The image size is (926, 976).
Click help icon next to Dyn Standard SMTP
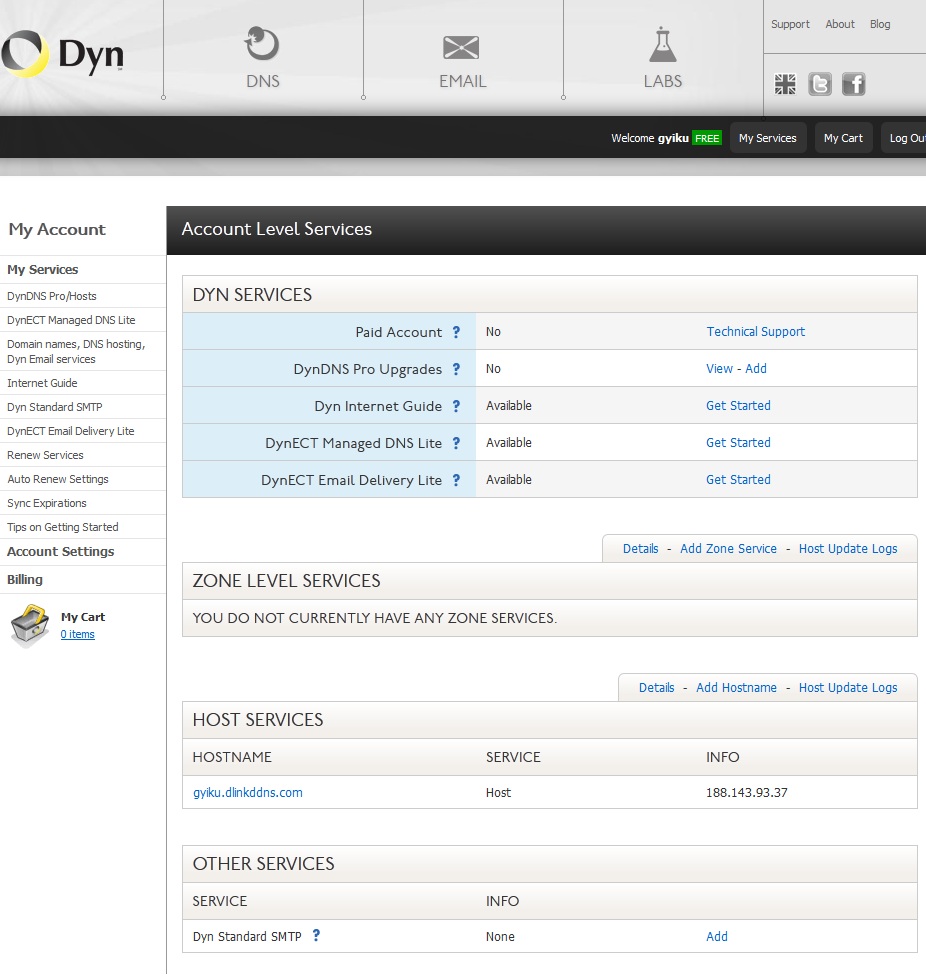(316, 935)
